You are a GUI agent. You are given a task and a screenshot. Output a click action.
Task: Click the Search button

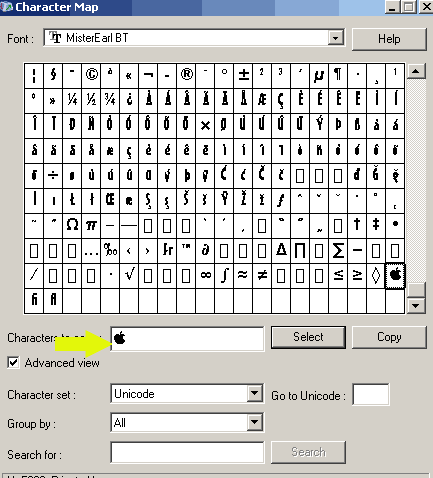[x=308, y=452]
